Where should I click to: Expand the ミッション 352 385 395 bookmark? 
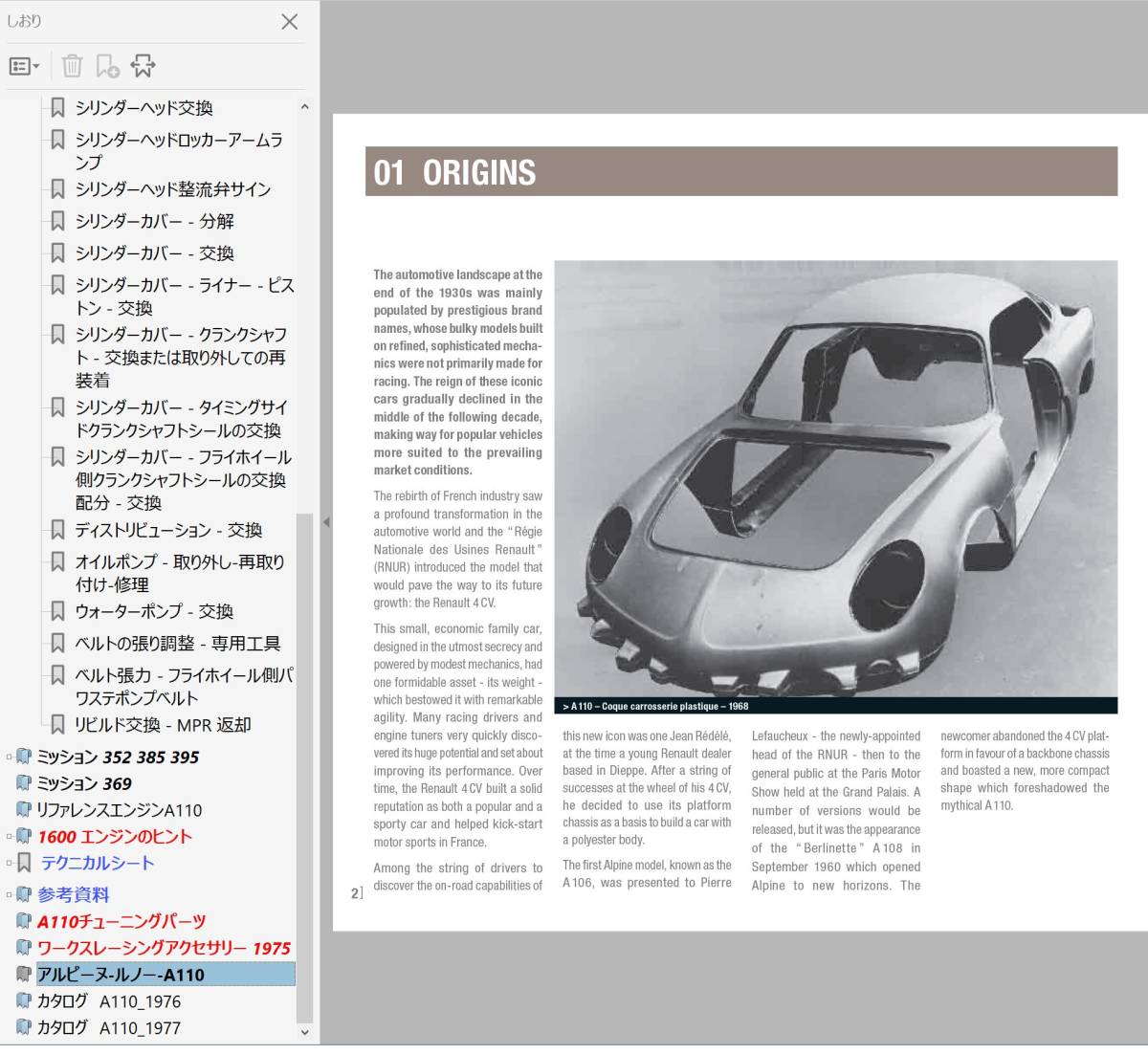[10, 758]
